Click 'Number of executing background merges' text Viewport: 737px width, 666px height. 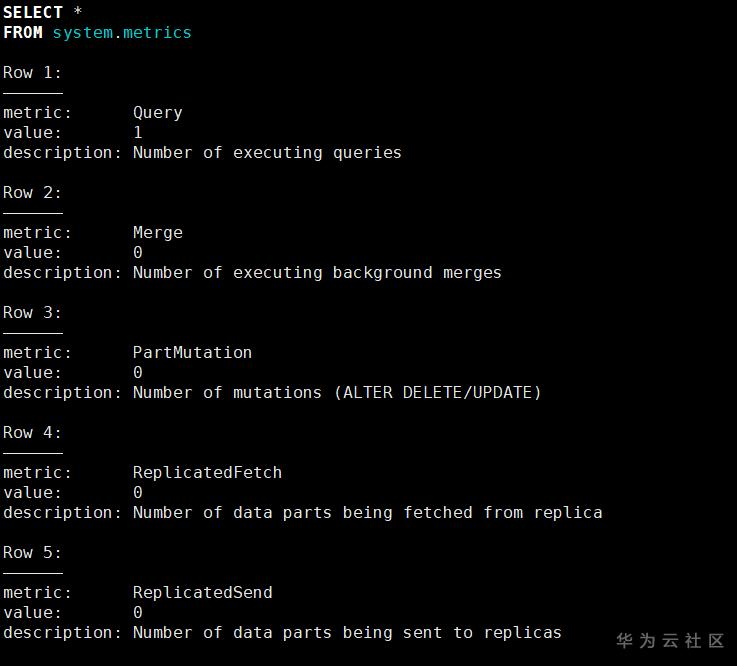(x=317, y=272)
